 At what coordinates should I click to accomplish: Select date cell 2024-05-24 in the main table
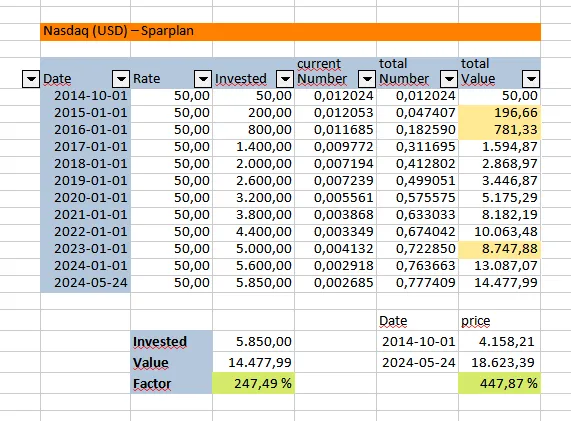click(x=85, y=283)
